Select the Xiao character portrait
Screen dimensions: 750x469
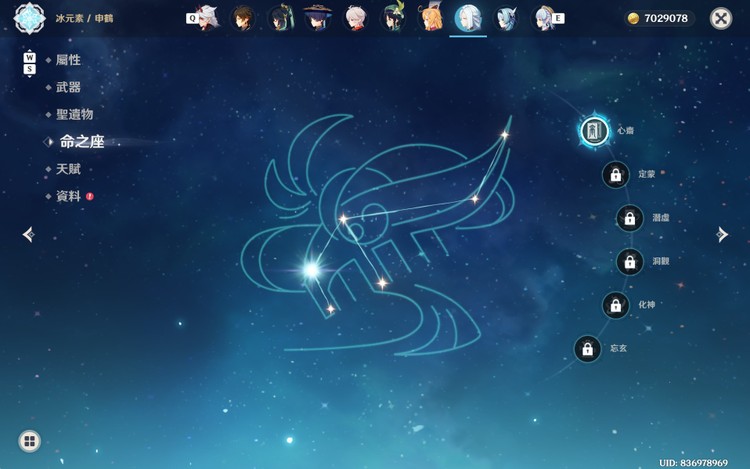pyautogui.click(x=280, y=18)
